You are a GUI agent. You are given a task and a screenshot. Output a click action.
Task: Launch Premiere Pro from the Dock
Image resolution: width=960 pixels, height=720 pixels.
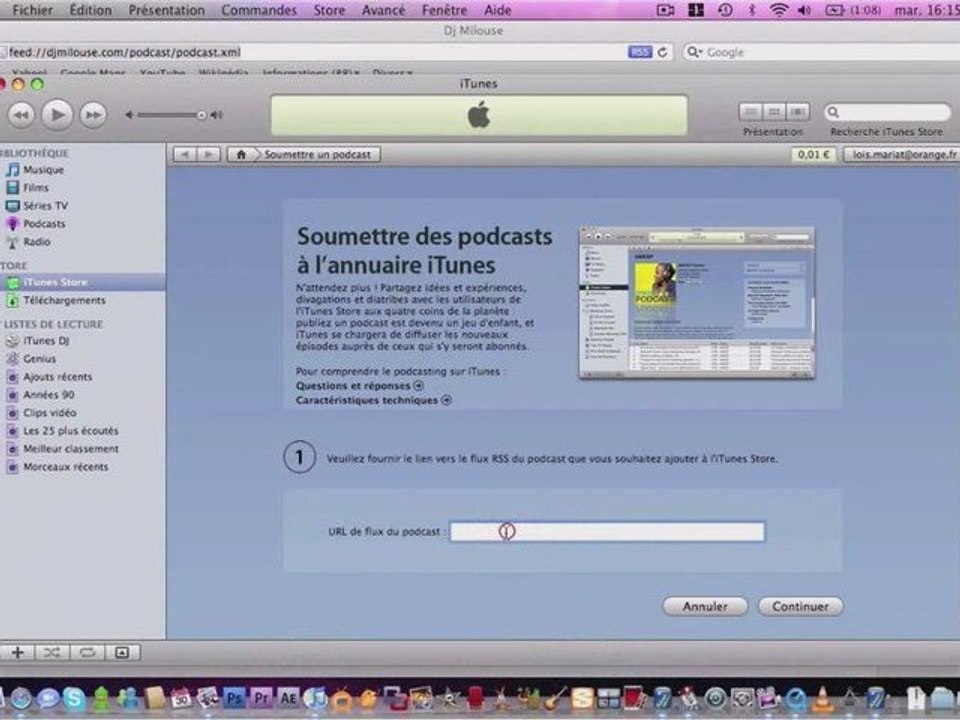261,698
